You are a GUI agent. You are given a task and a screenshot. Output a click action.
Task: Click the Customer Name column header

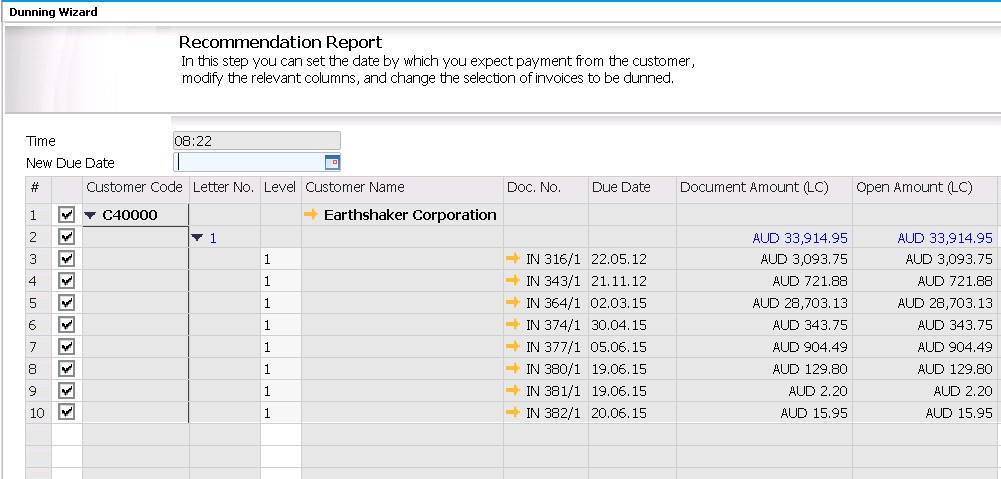coord(355,187)
